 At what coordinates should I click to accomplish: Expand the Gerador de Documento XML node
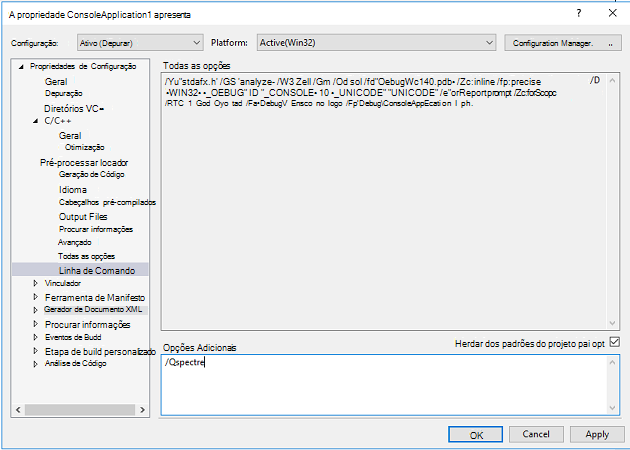(x=36, y=310)
